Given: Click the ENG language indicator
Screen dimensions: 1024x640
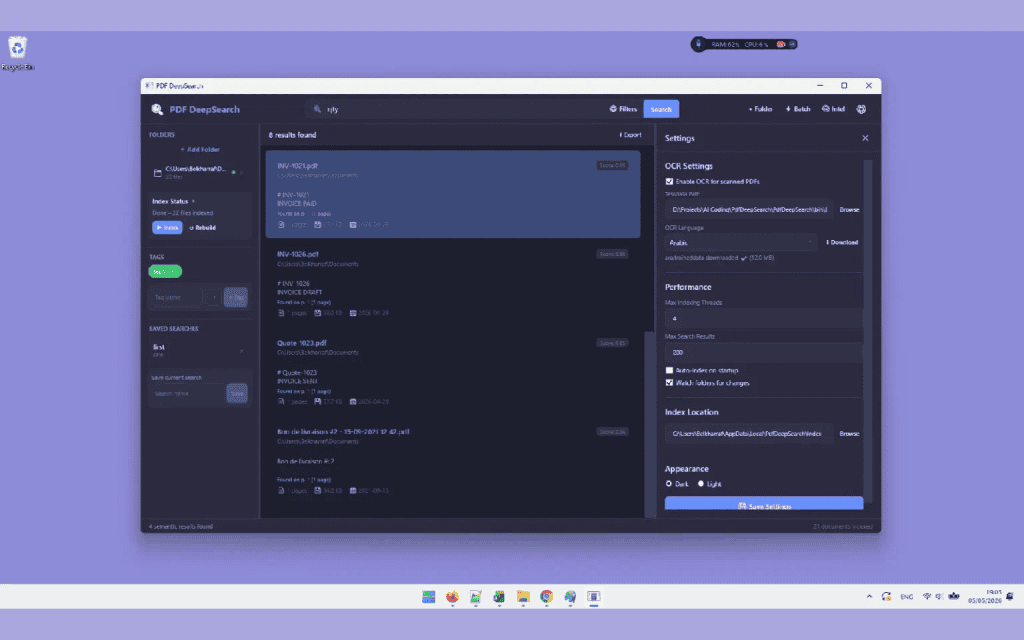Looking at the screenshot, I should coord(906,596).
